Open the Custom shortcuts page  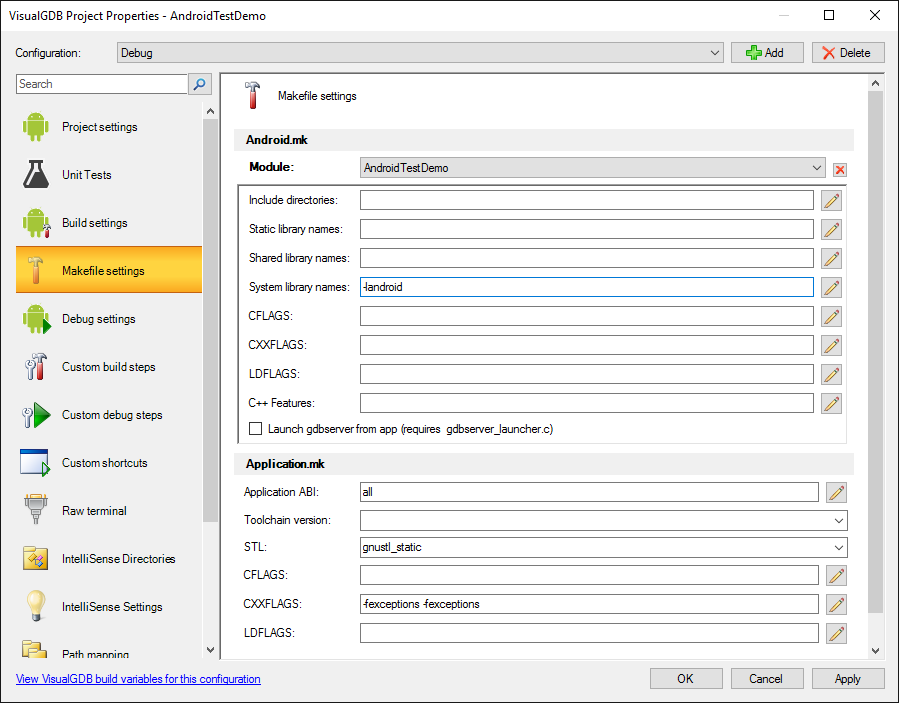(109, 463)
